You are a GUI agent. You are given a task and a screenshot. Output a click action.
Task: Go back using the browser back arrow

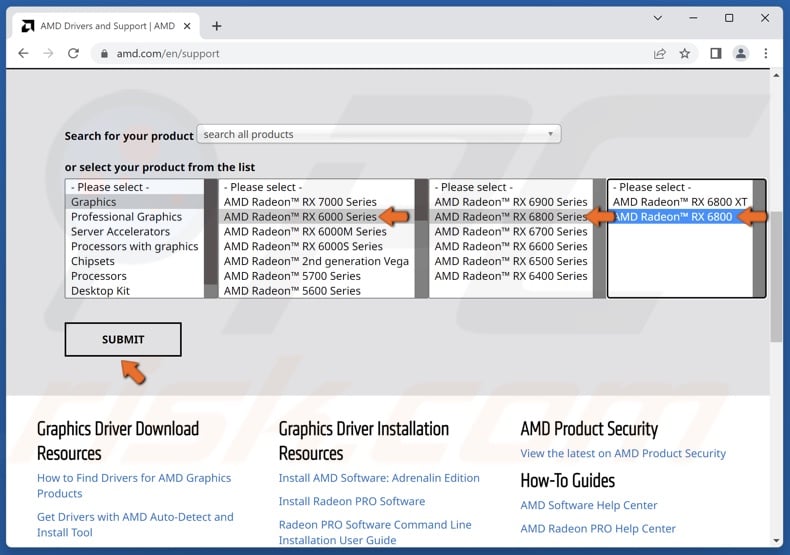(x=23, y=53)
